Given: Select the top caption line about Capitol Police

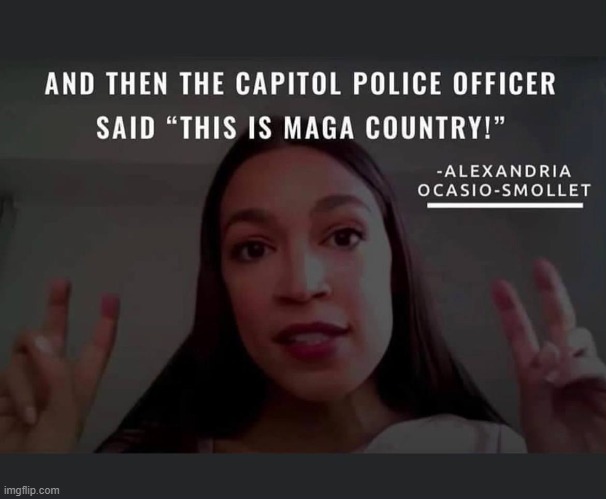Looking at the screenshot, I should point(300,83).
